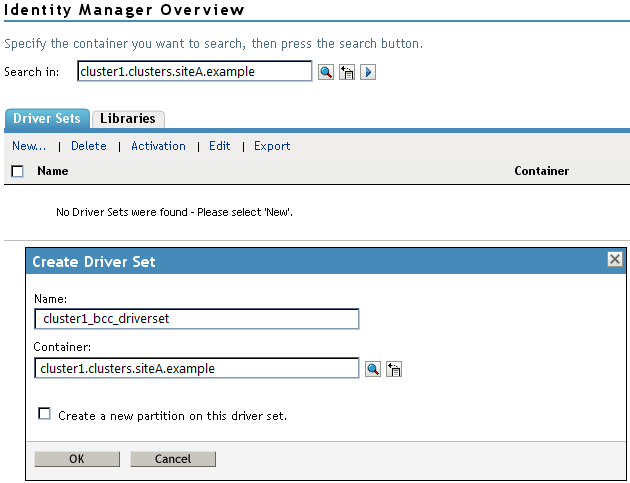Click the browse magnifier icon beside Search in
Image resolution: width=630 pixels, height=483 pixels.
click(x=326, y=72)
